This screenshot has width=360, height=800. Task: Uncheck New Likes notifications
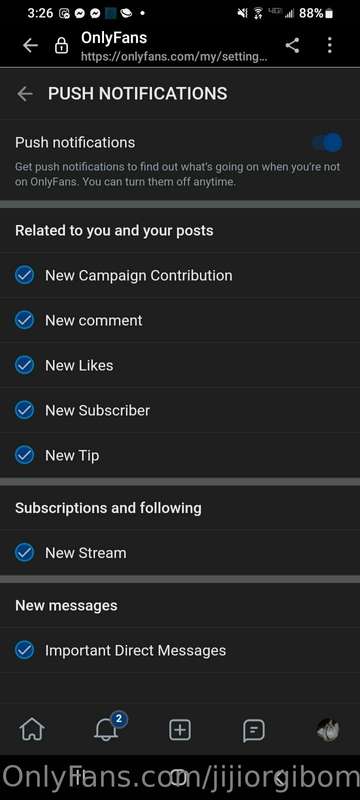coord(24,365)
